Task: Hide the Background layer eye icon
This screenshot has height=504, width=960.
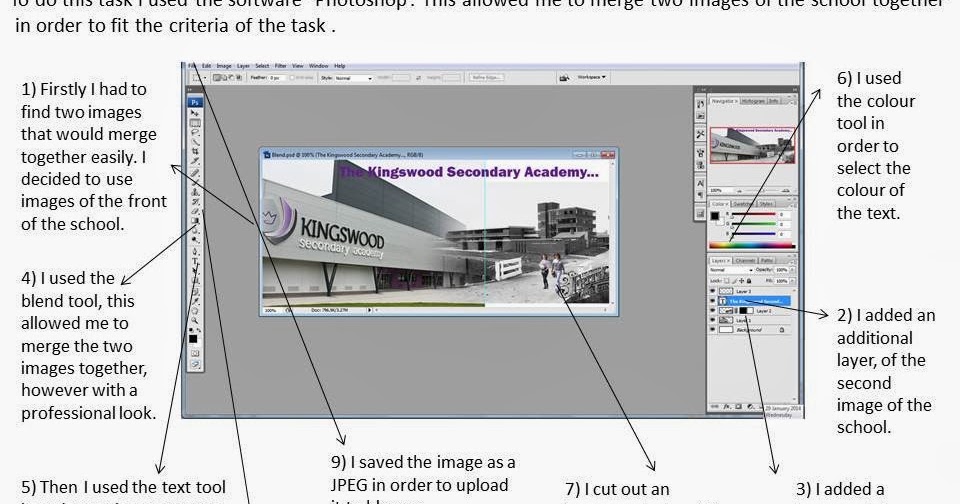Action: (712, 329)
